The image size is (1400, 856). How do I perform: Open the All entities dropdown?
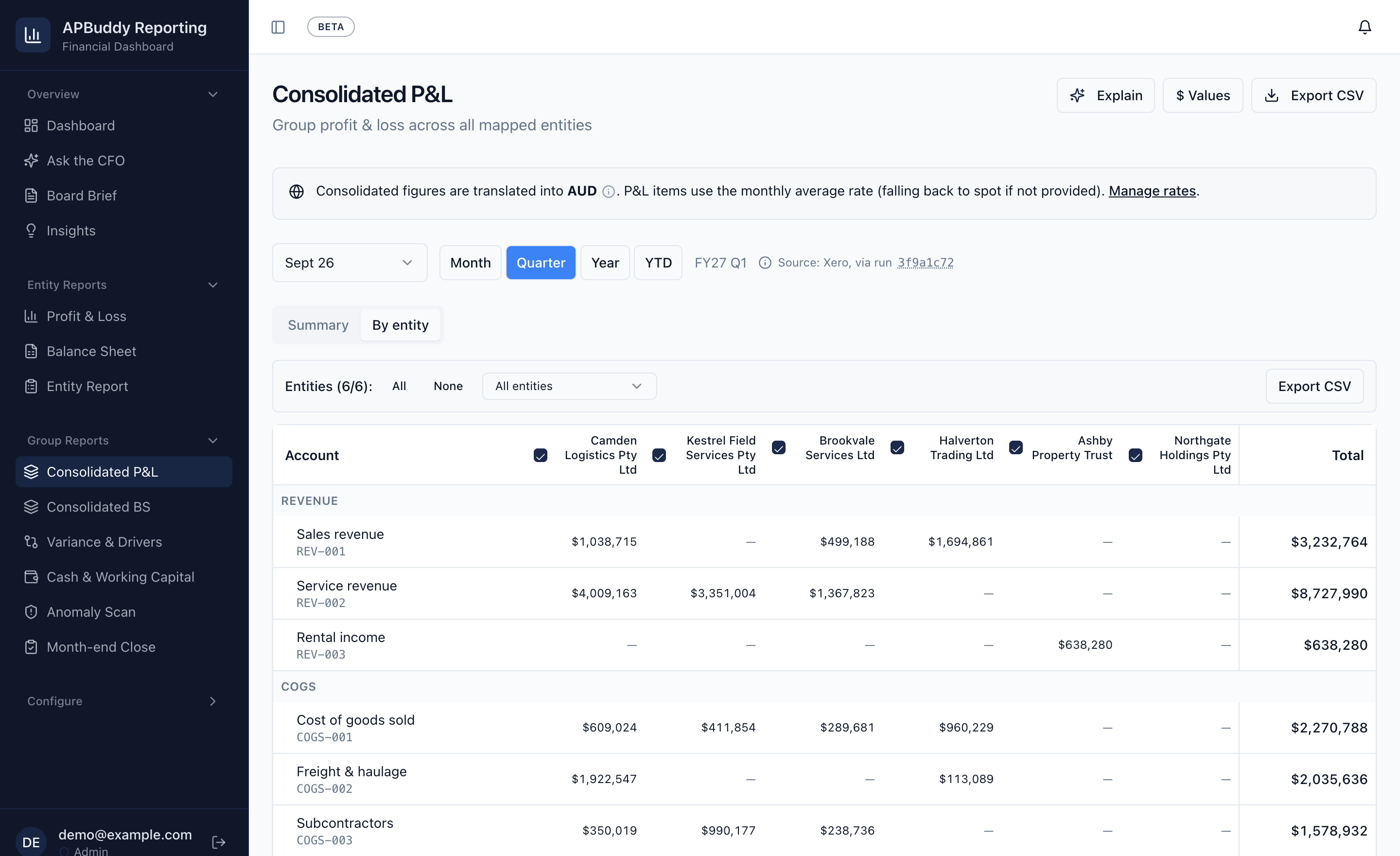pos(569,386)
